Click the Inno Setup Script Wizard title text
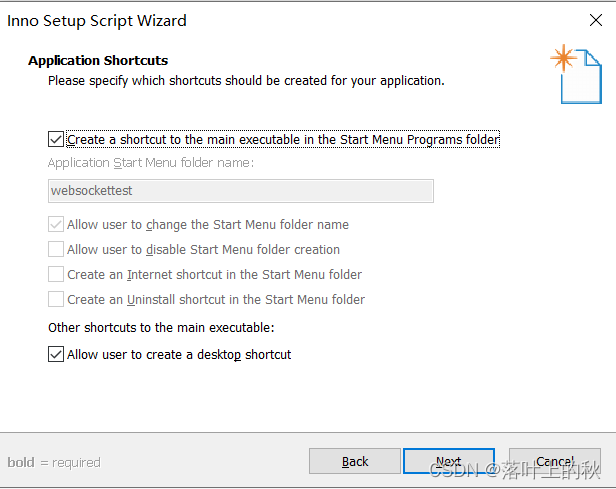The image size is (616, 489). [x=97, y=21]
